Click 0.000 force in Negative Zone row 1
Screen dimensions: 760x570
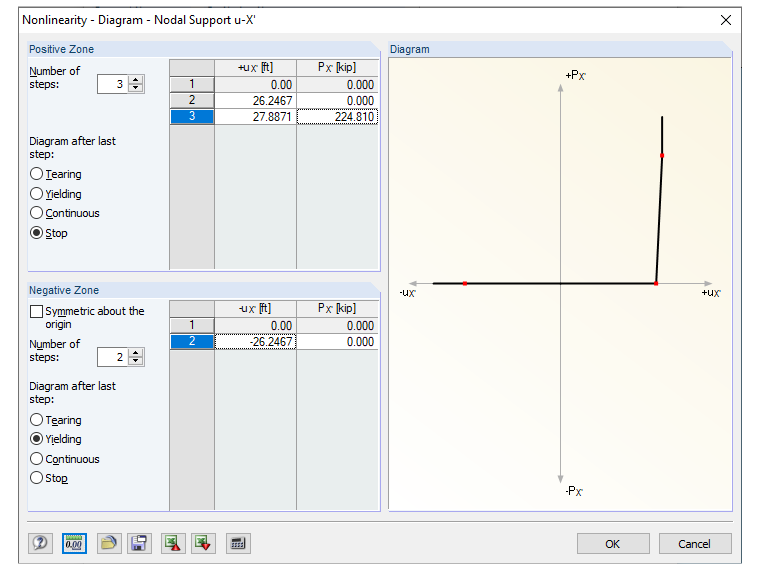tap(337, 325)
